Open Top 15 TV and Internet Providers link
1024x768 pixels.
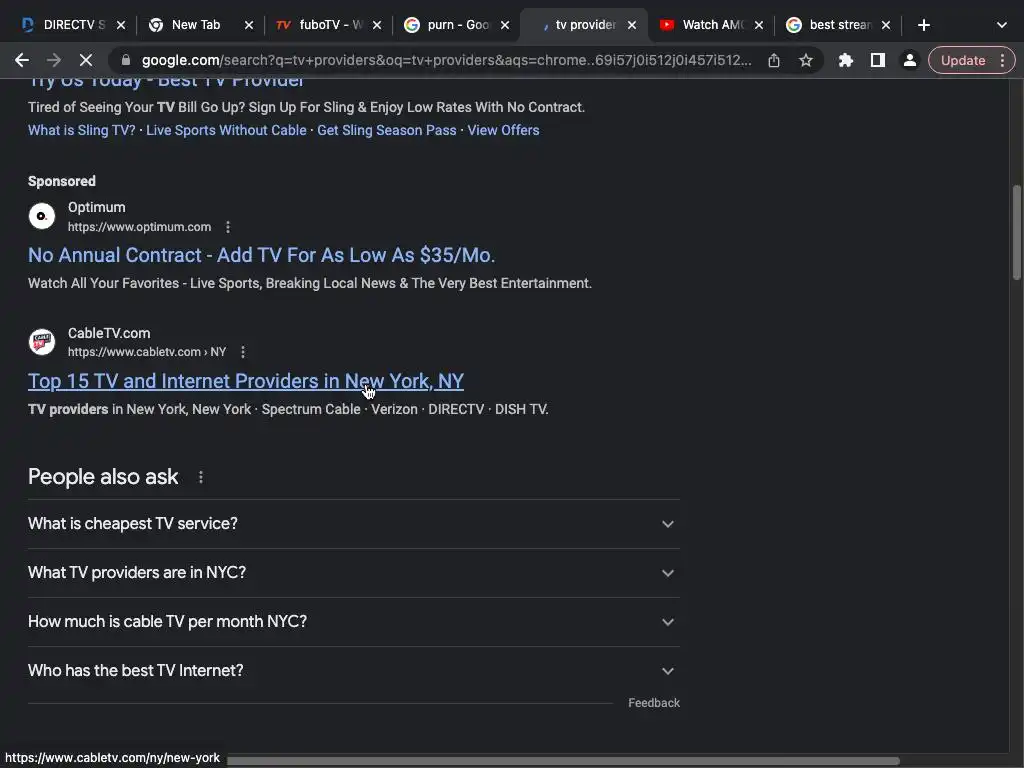[x=246, y=381]
